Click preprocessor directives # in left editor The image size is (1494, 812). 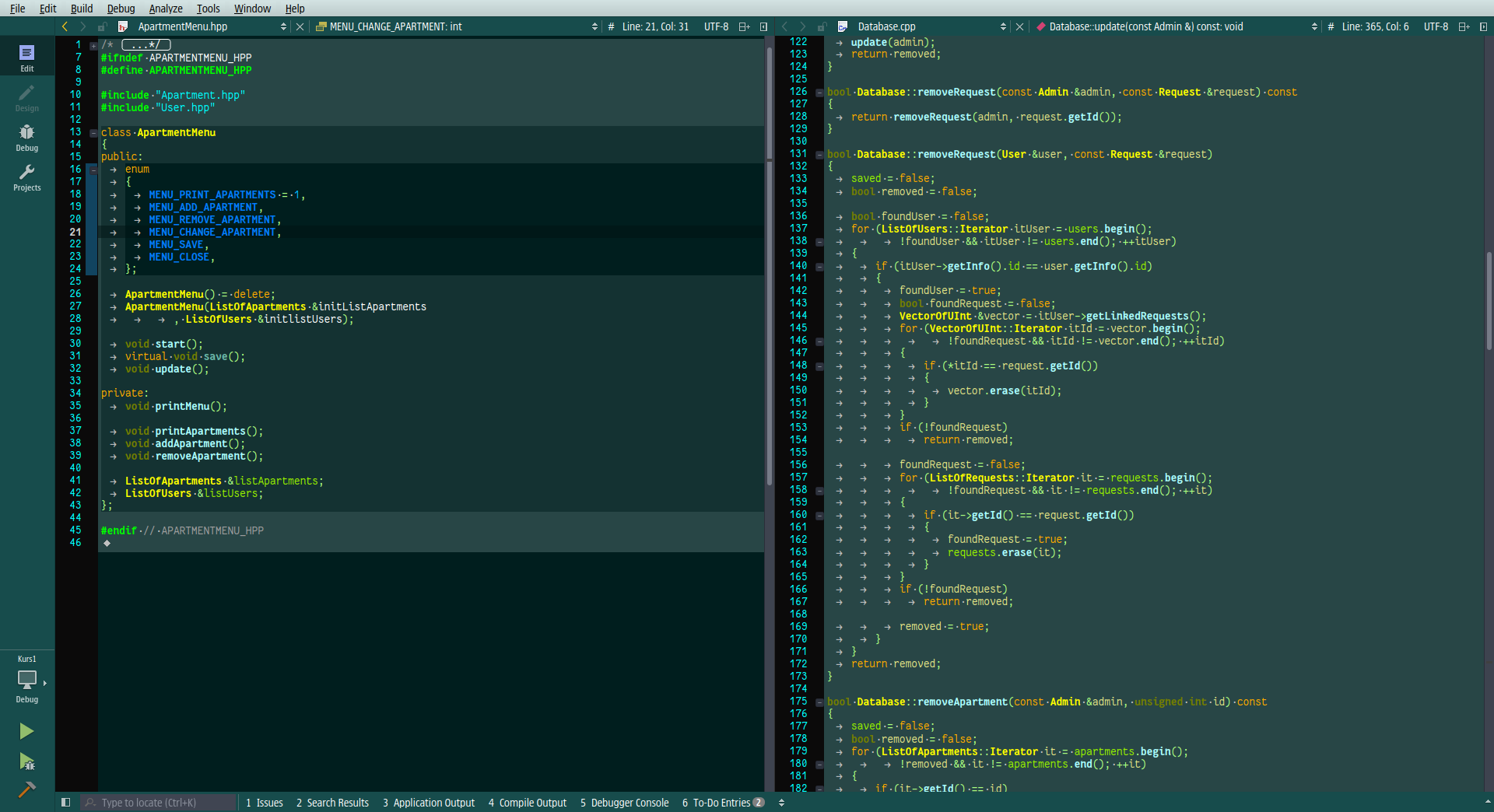[611, 26]
